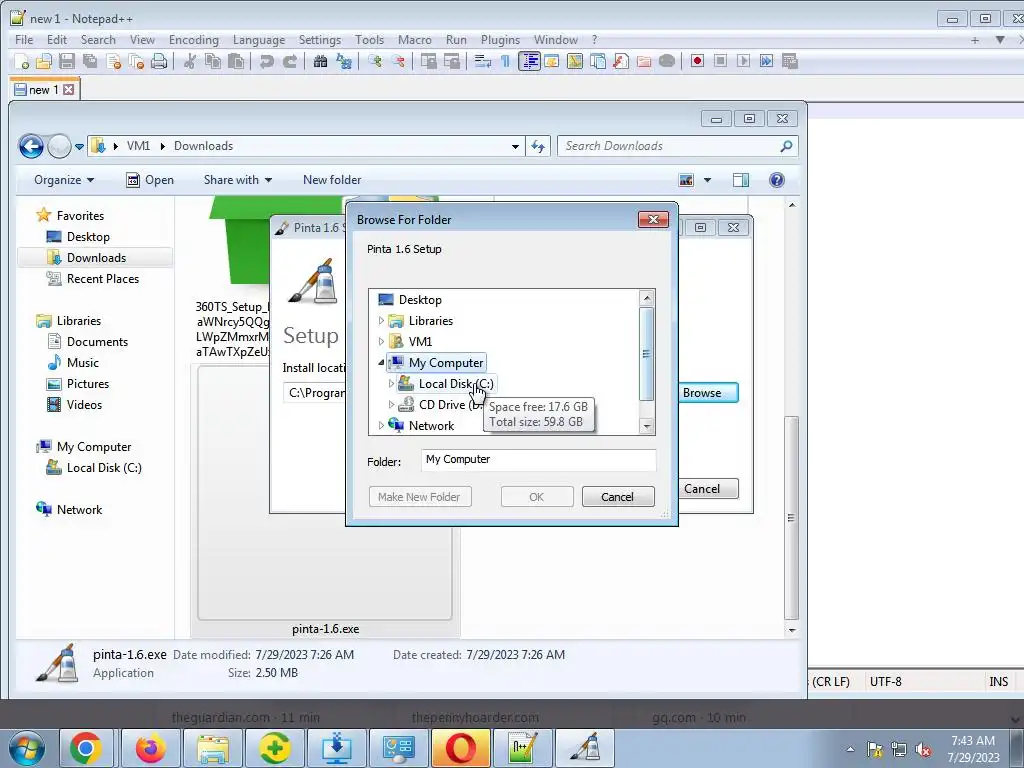Close the new 1 tab via its X

click(69, 89)
